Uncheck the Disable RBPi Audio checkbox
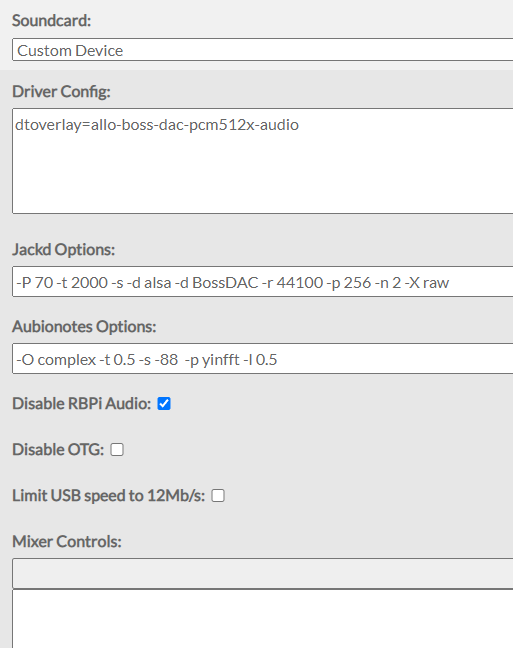 click(x=164, y=404)
